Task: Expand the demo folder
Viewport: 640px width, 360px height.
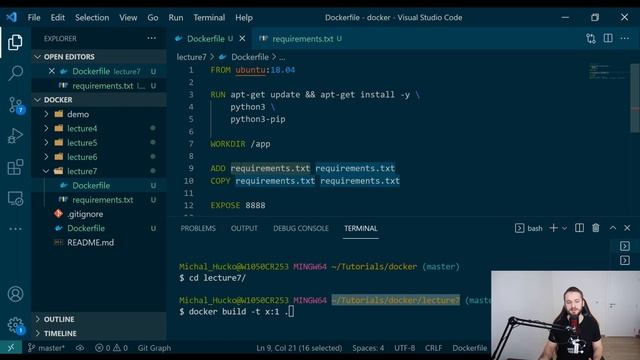Action: click(46, 114)
